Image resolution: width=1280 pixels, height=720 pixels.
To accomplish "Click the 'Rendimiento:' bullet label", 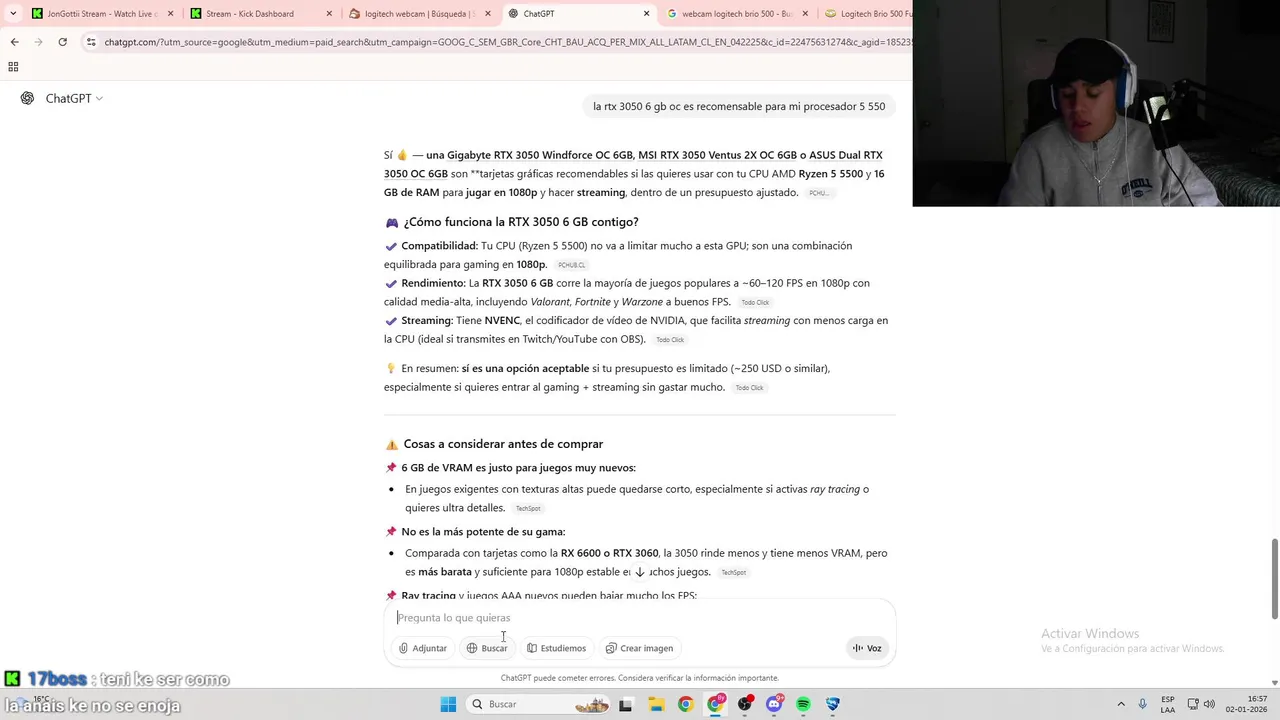I will click(x=433, y=283).
